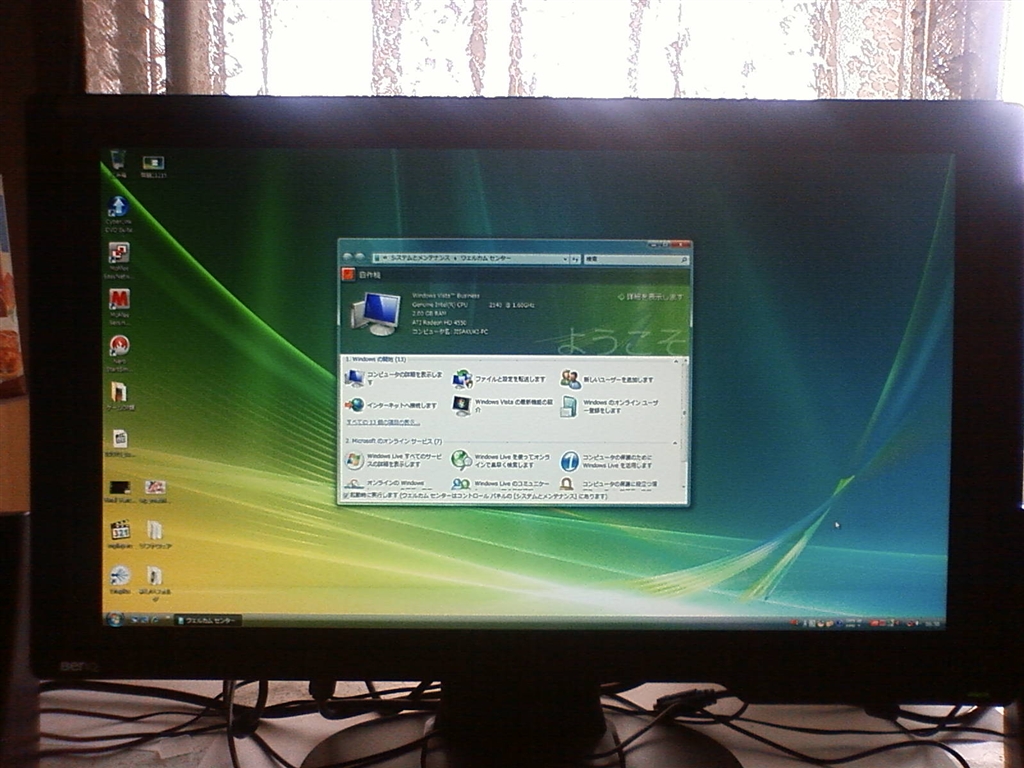
Task: Open インターネットへ接続します globe icon
Action: pos(355,405)
